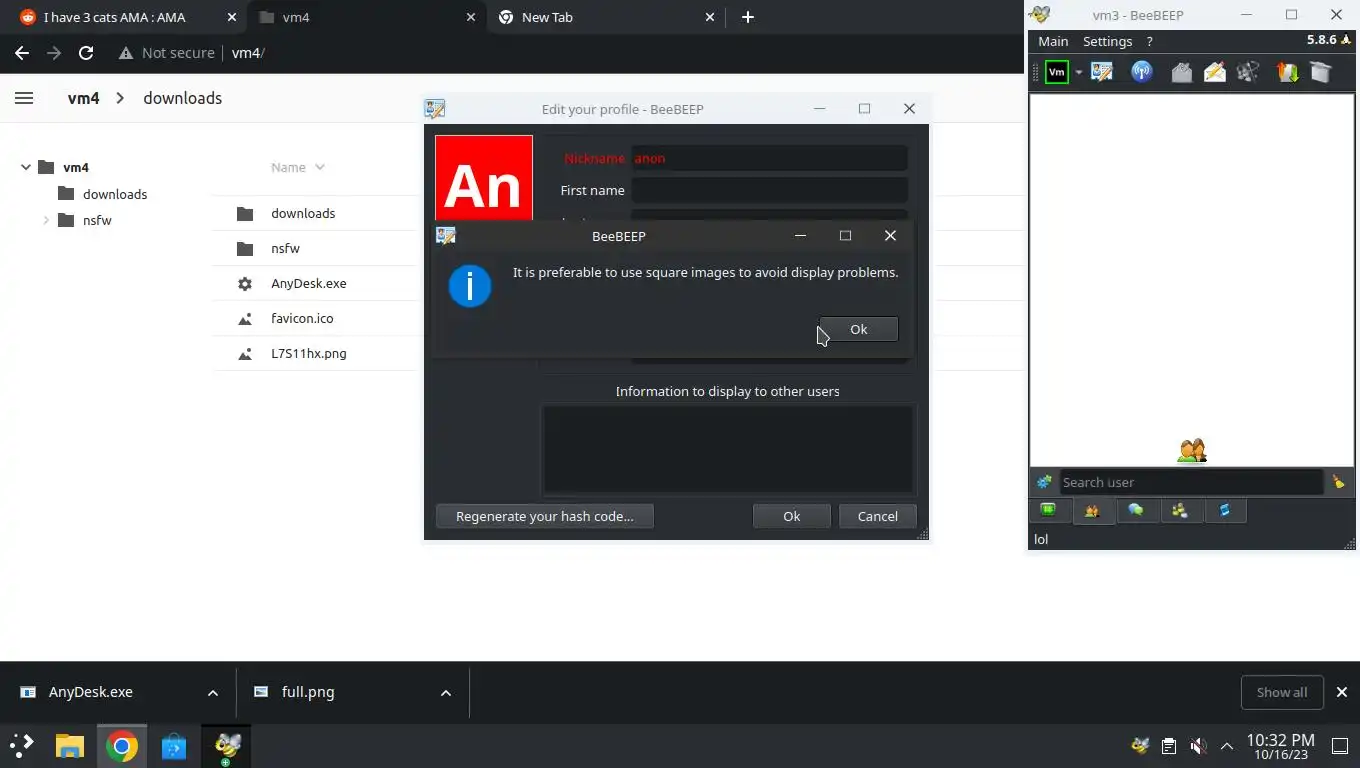Click the gray open-envelope icon in vm3 toolbar
This screenshot has width=1360, height=768.
[1181, 72]
